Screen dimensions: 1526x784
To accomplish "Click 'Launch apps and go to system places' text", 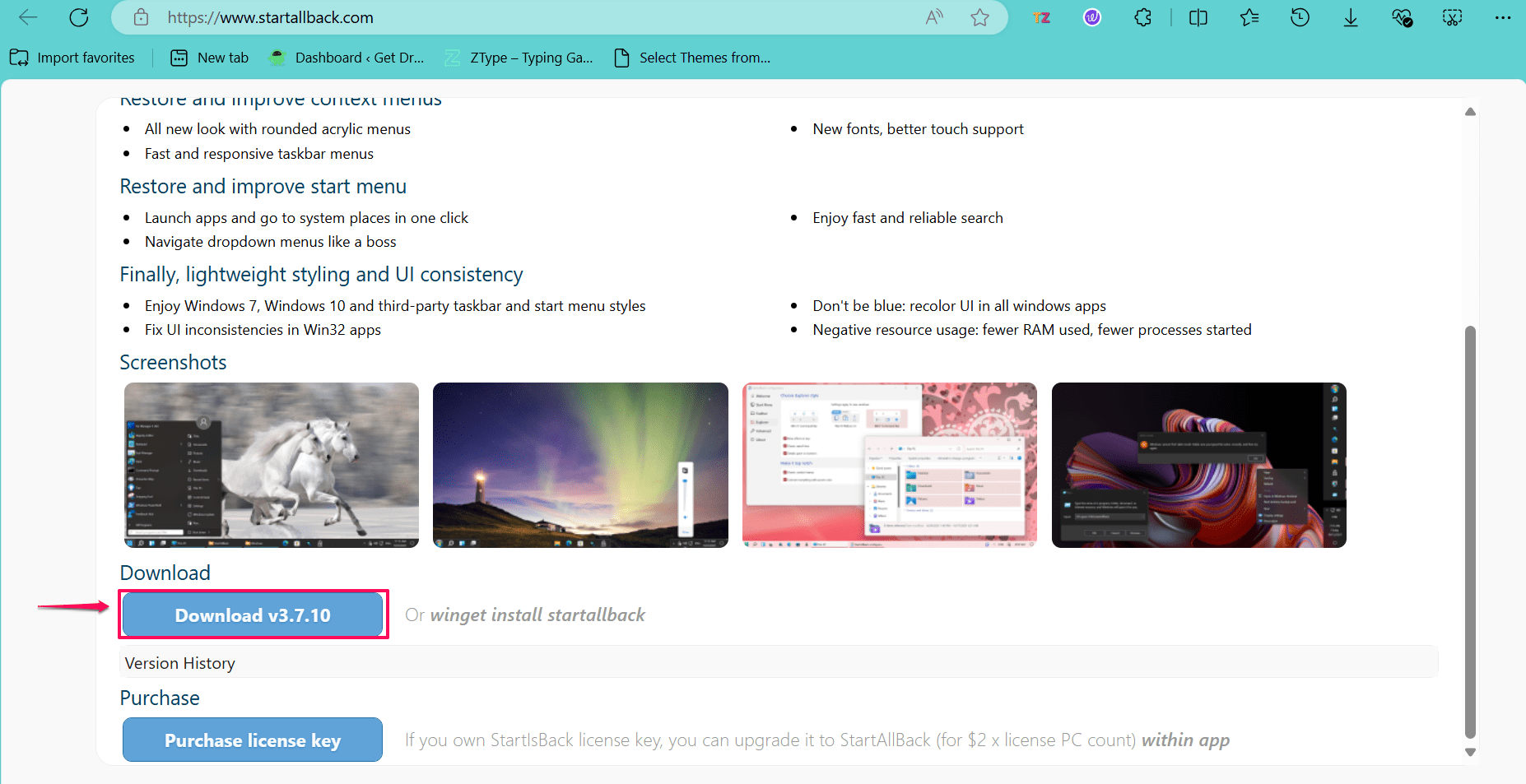I will 306,218.
